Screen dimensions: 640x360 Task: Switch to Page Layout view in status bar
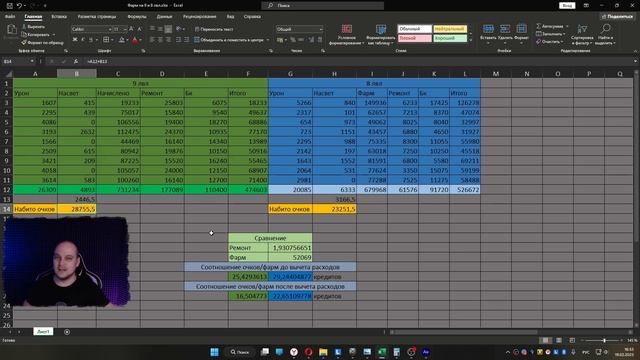(x=559, y=340)
